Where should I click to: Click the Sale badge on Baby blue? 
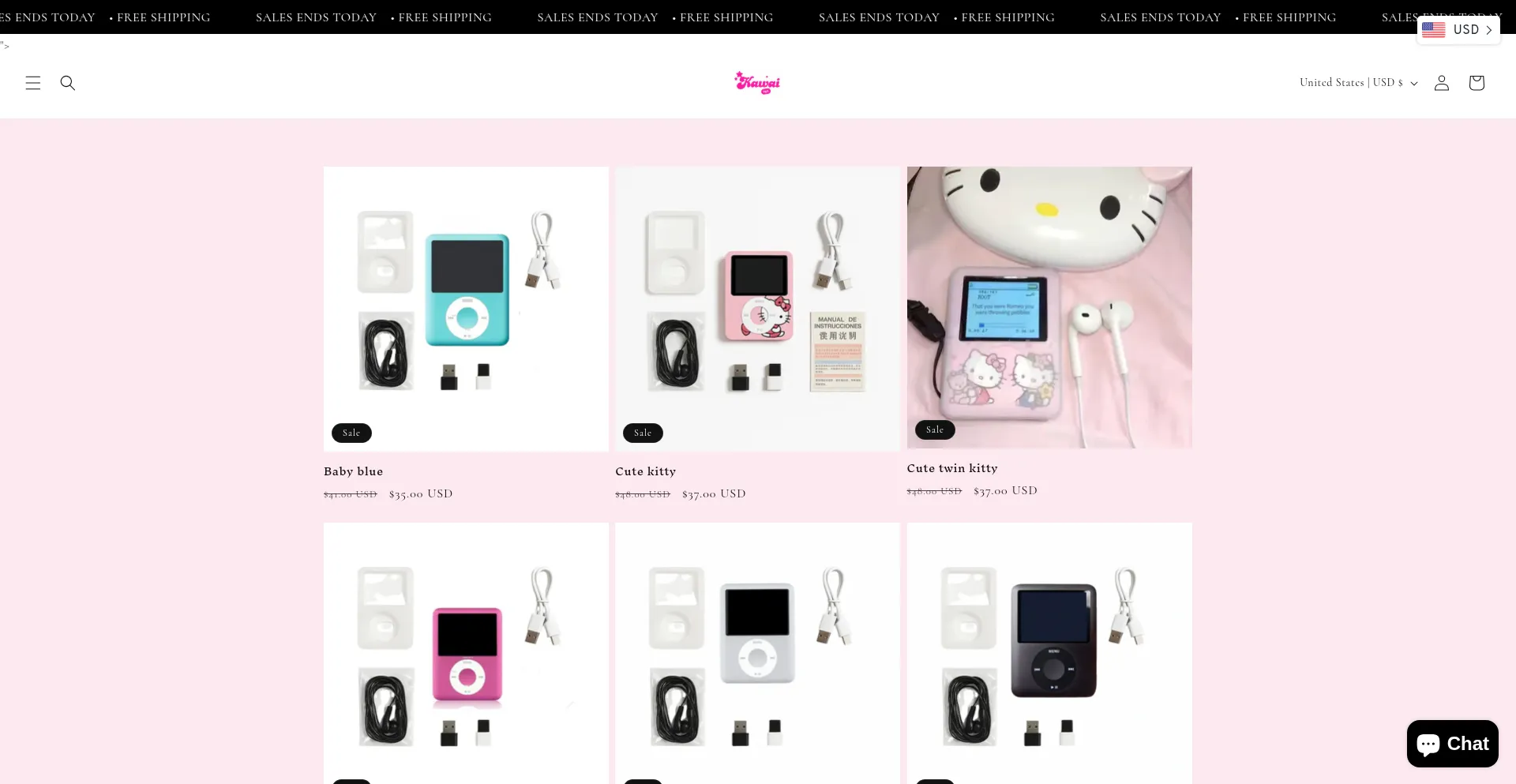pyautogui.click(x=351, y=433)
